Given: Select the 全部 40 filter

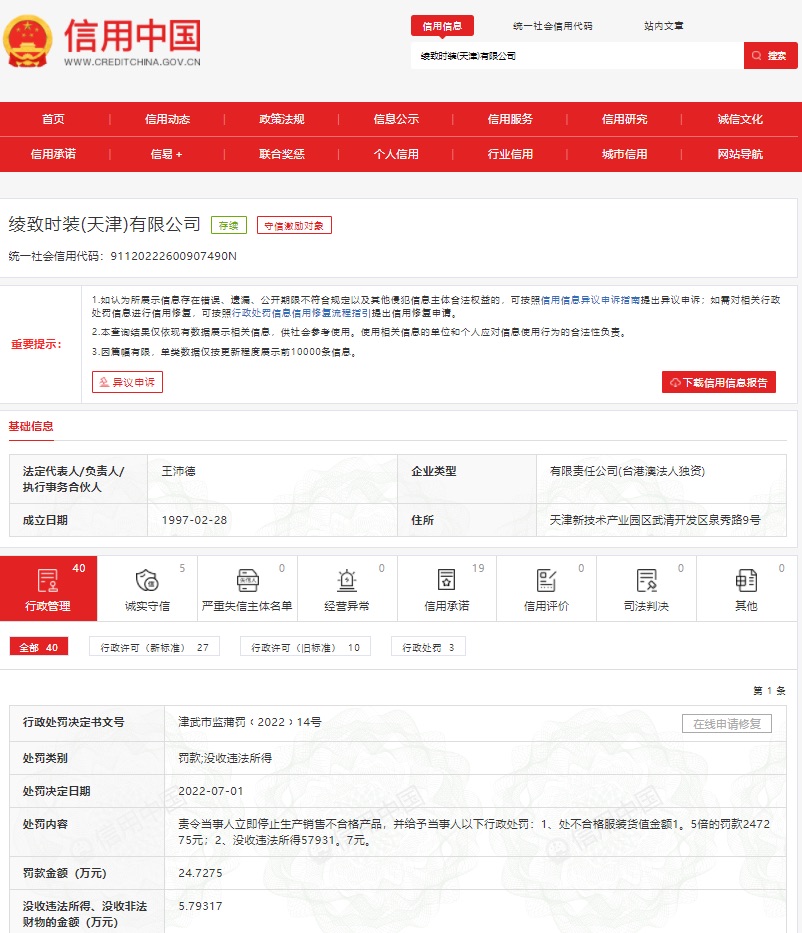Looking at the screenshot, I should (39, 647).
